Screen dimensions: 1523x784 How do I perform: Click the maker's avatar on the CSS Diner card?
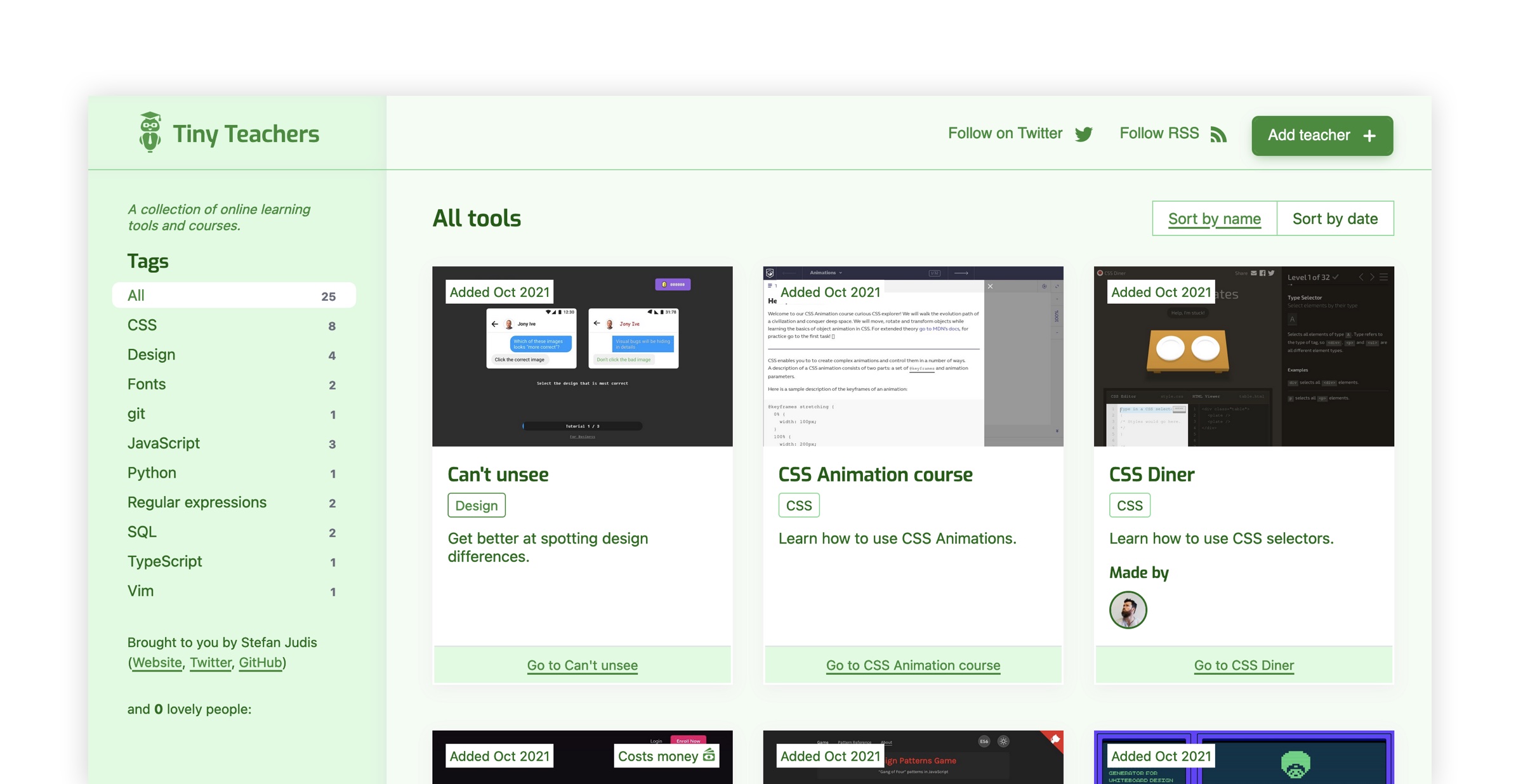[x=1128, y=610]
